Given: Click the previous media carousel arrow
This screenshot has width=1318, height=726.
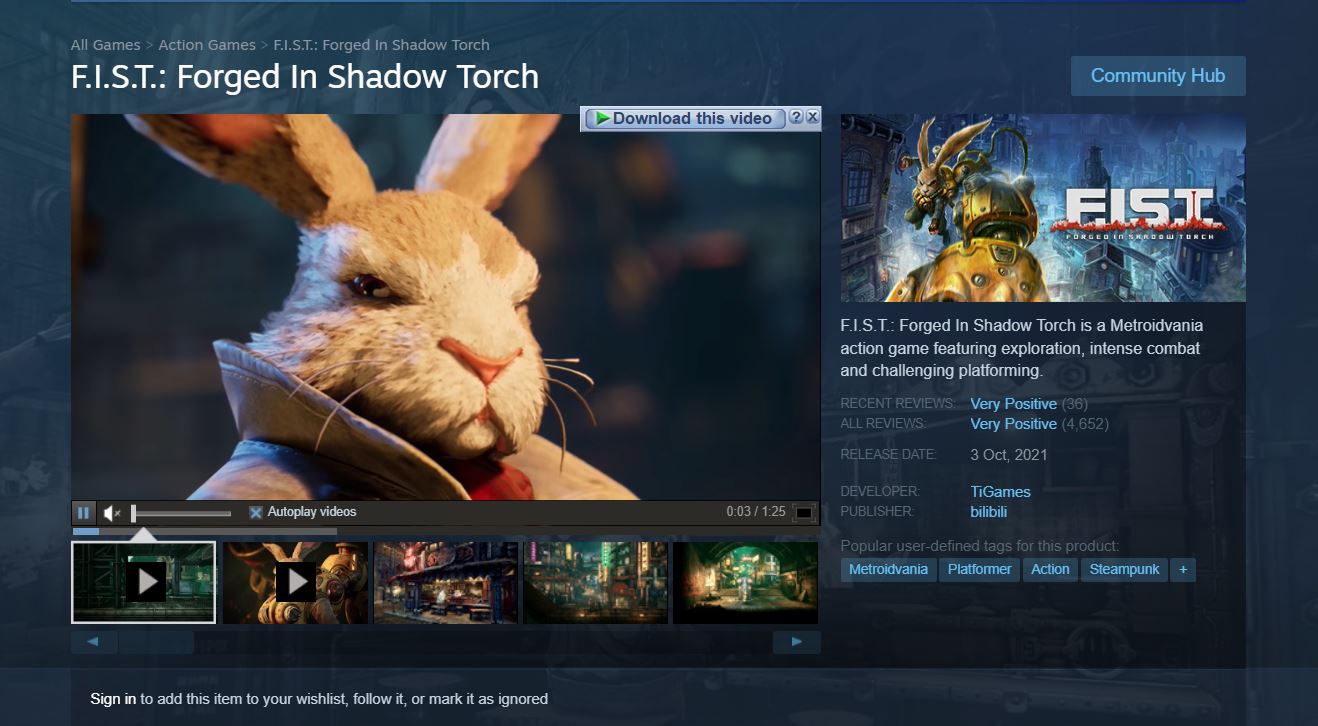Looking at the screenshot, I should pyautogui.click(x=93, y=641).
